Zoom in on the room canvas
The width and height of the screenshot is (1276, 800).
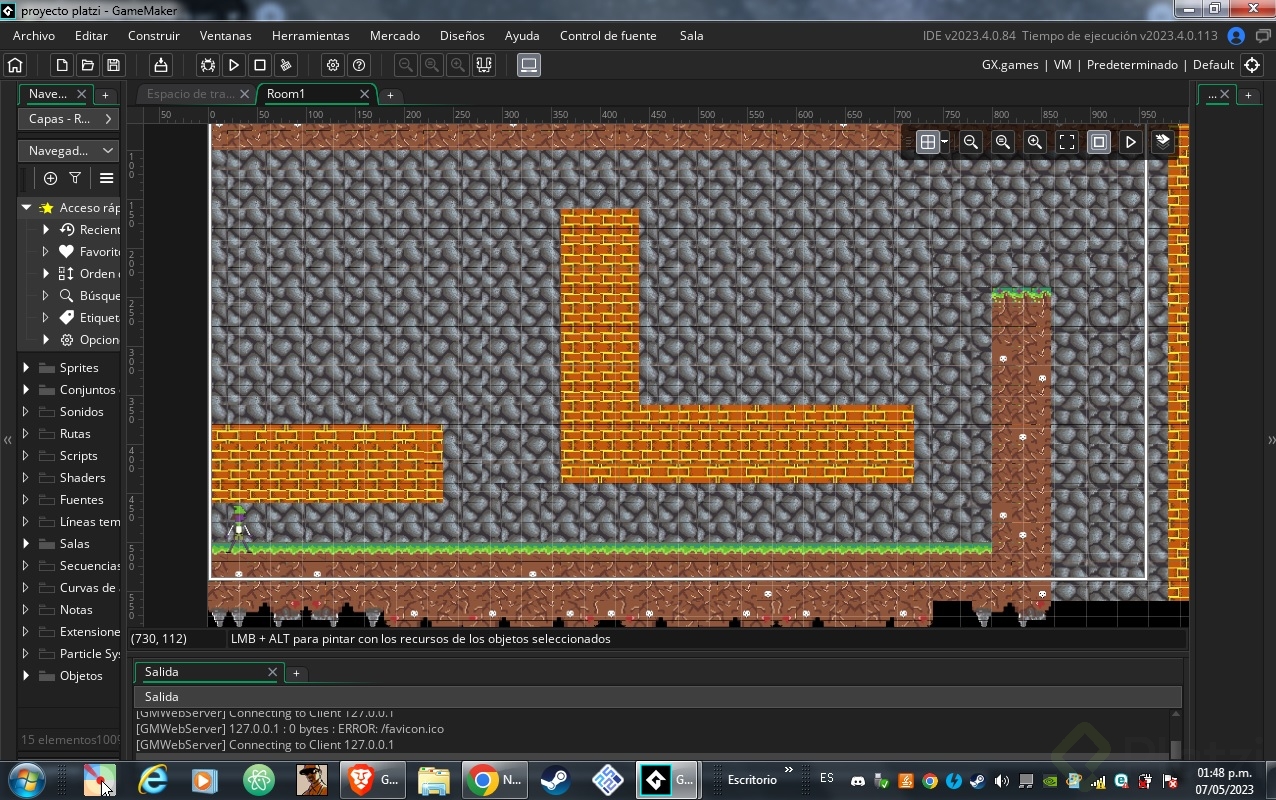[1035, 142]
